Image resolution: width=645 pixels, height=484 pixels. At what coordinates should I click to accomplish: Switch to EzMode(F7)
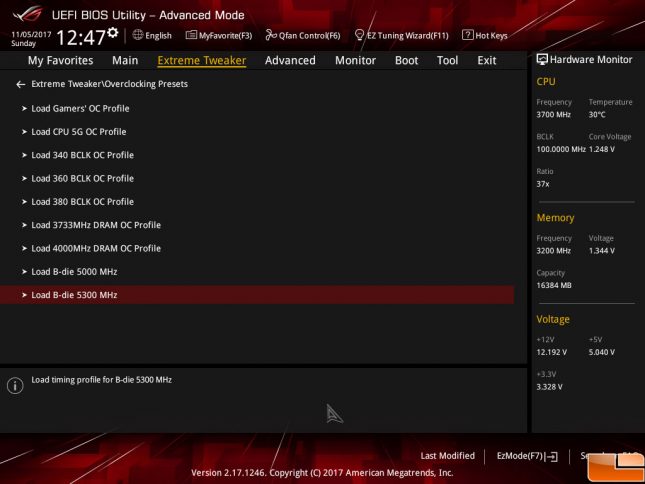(527, 456)
